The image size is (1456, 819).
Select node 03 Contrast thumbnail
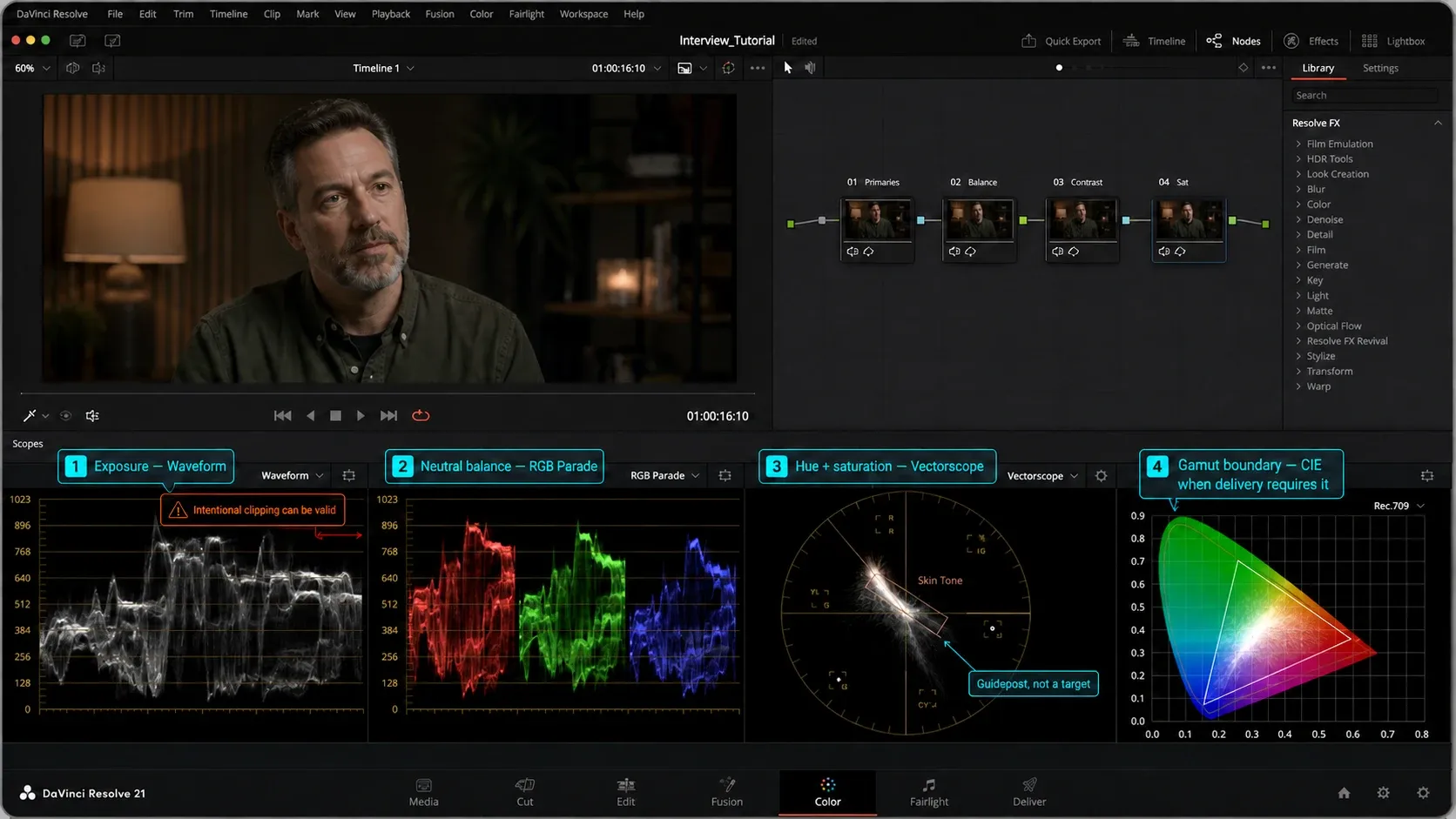coord(1082,220)
